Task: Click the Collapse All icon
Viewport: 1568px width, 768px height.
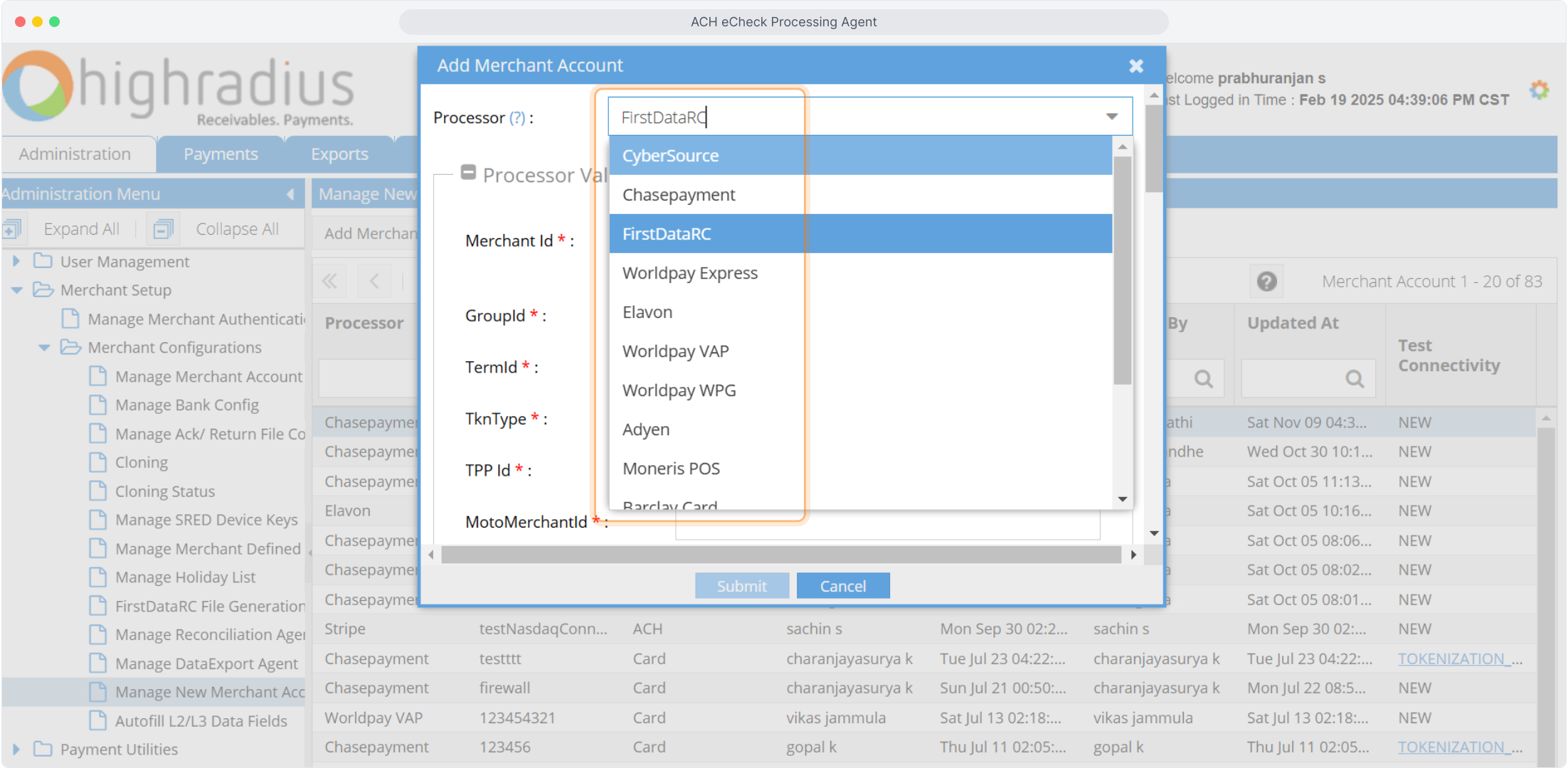Action: tap(163, 229)
